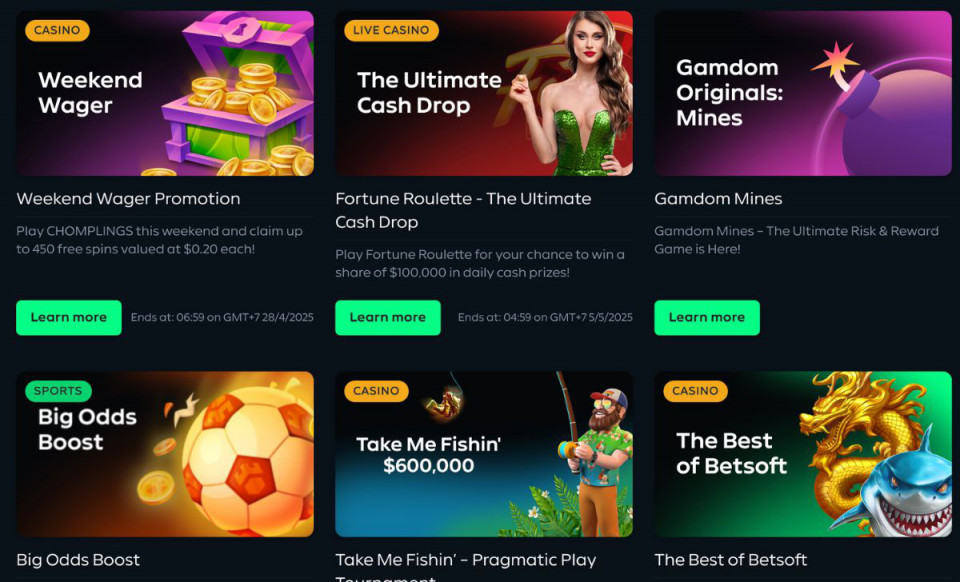Open The Best of Betsoft banner
The height and width of the screenshot is (582, 960).
click(x=803, y=454)
